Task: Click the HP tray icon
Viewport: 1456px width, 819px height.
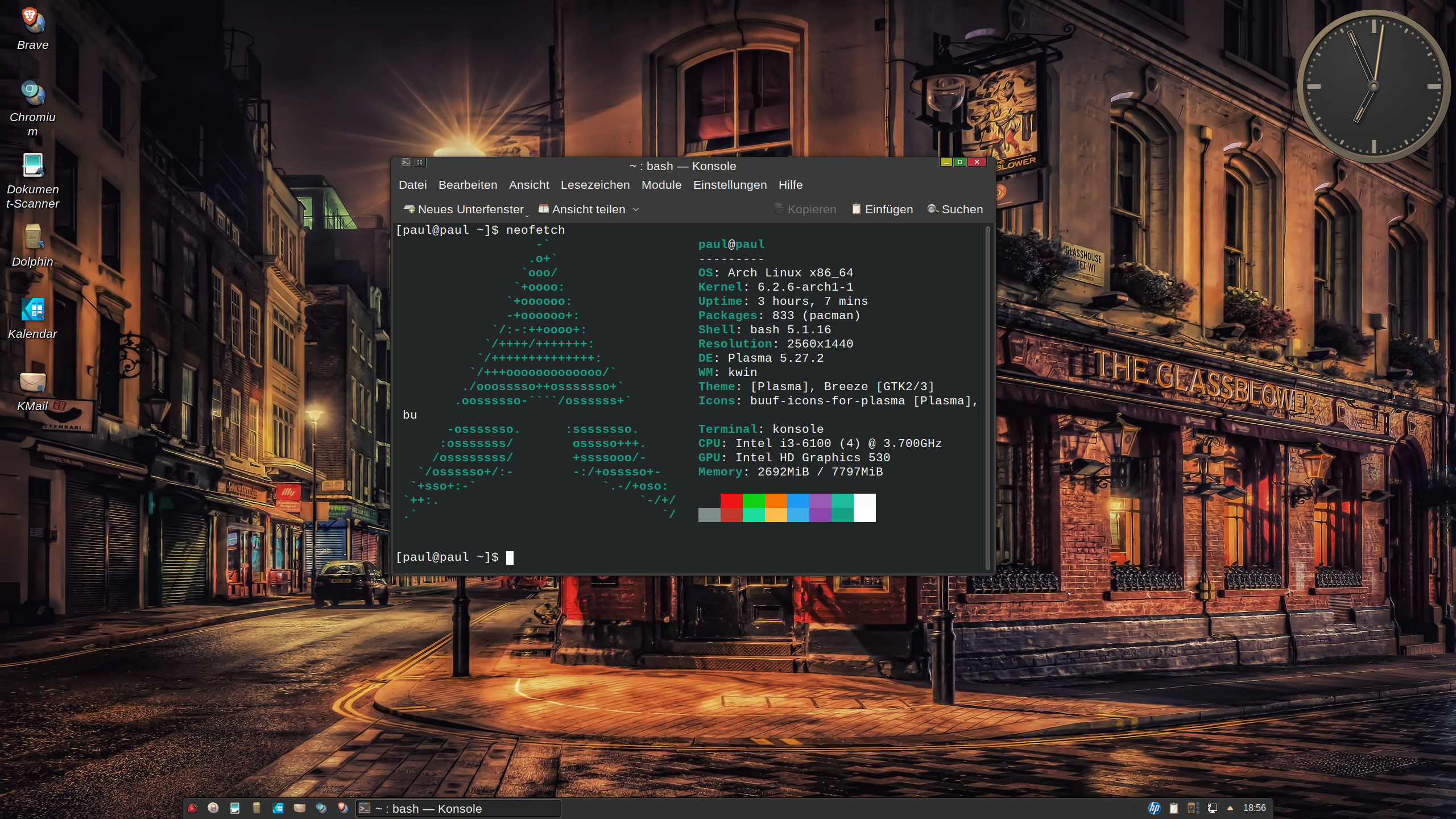Action: pos(1154,808)
